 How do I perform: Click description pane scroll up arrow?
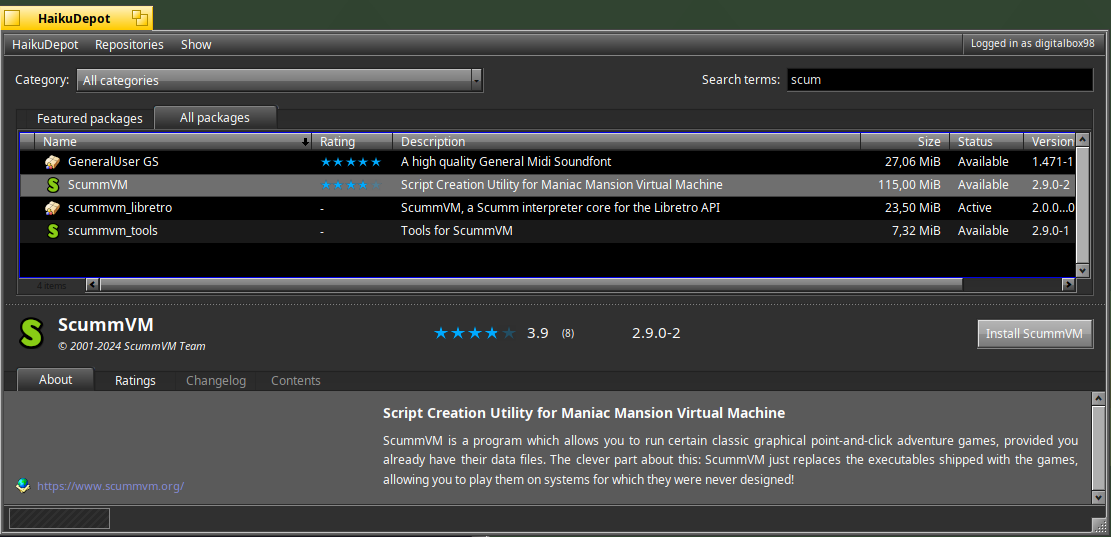tap(1098, 399)
